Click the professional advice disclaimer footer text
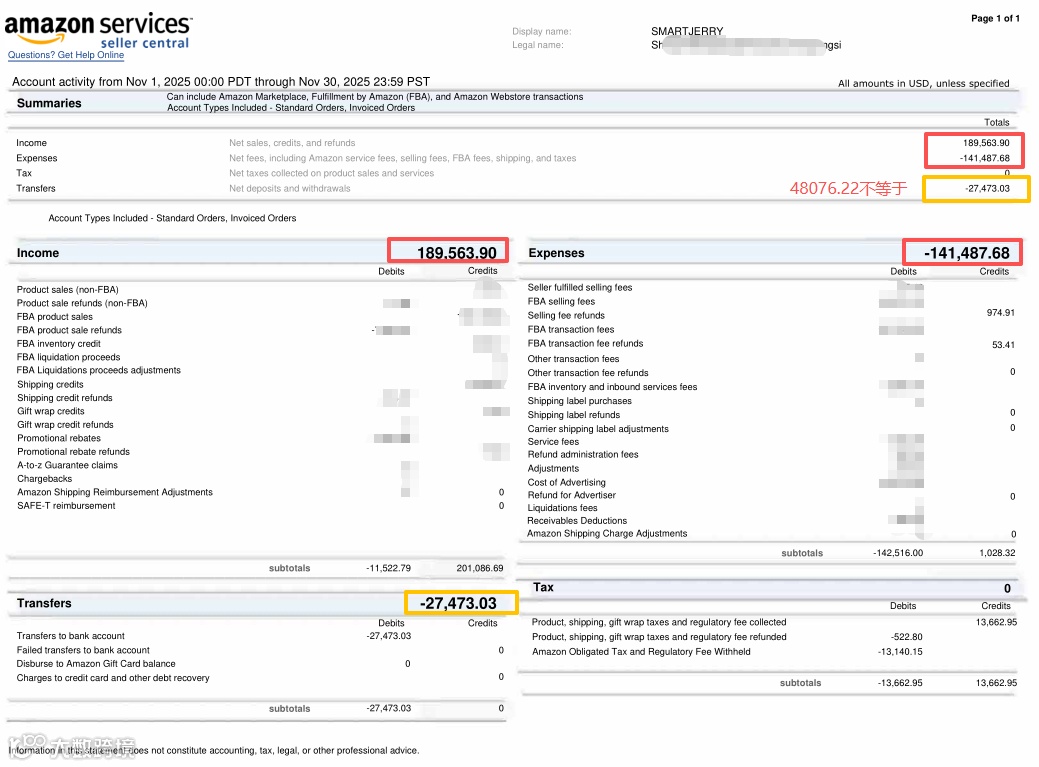This screenshot has width=1039, height=767. [214, 750]
